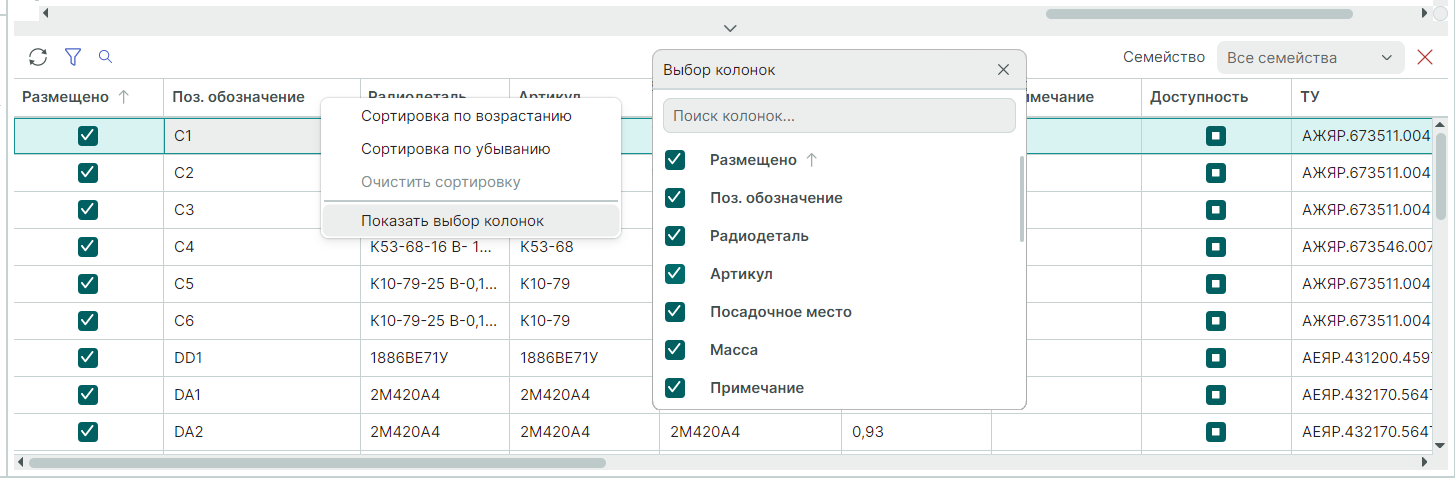Click the table's bottom horizontal scrollbar
This screenshot has width=1455, height=484.
[x=317, y=463]
